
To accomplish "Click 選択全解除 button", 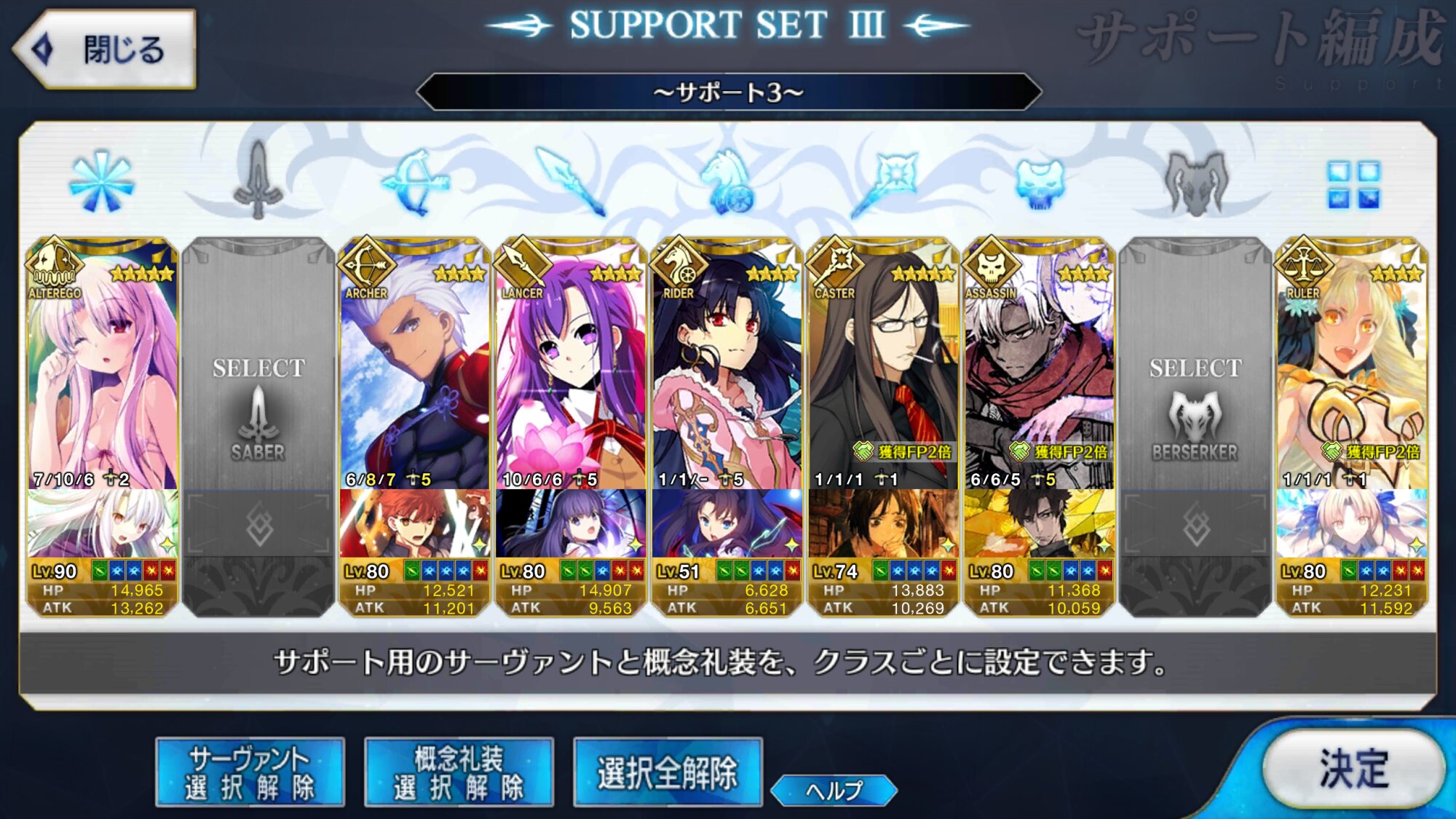I will (x=668, y=772).
